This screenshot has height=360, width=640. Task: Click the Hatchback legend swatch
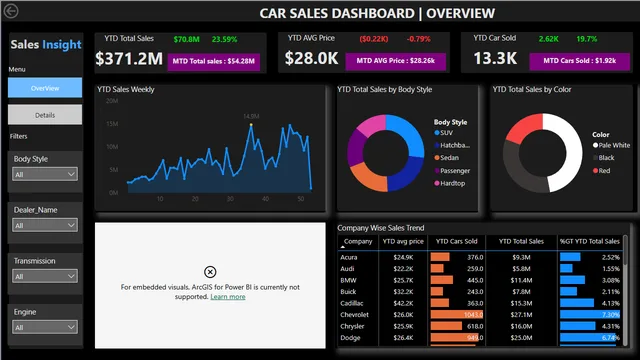[437, 145]
